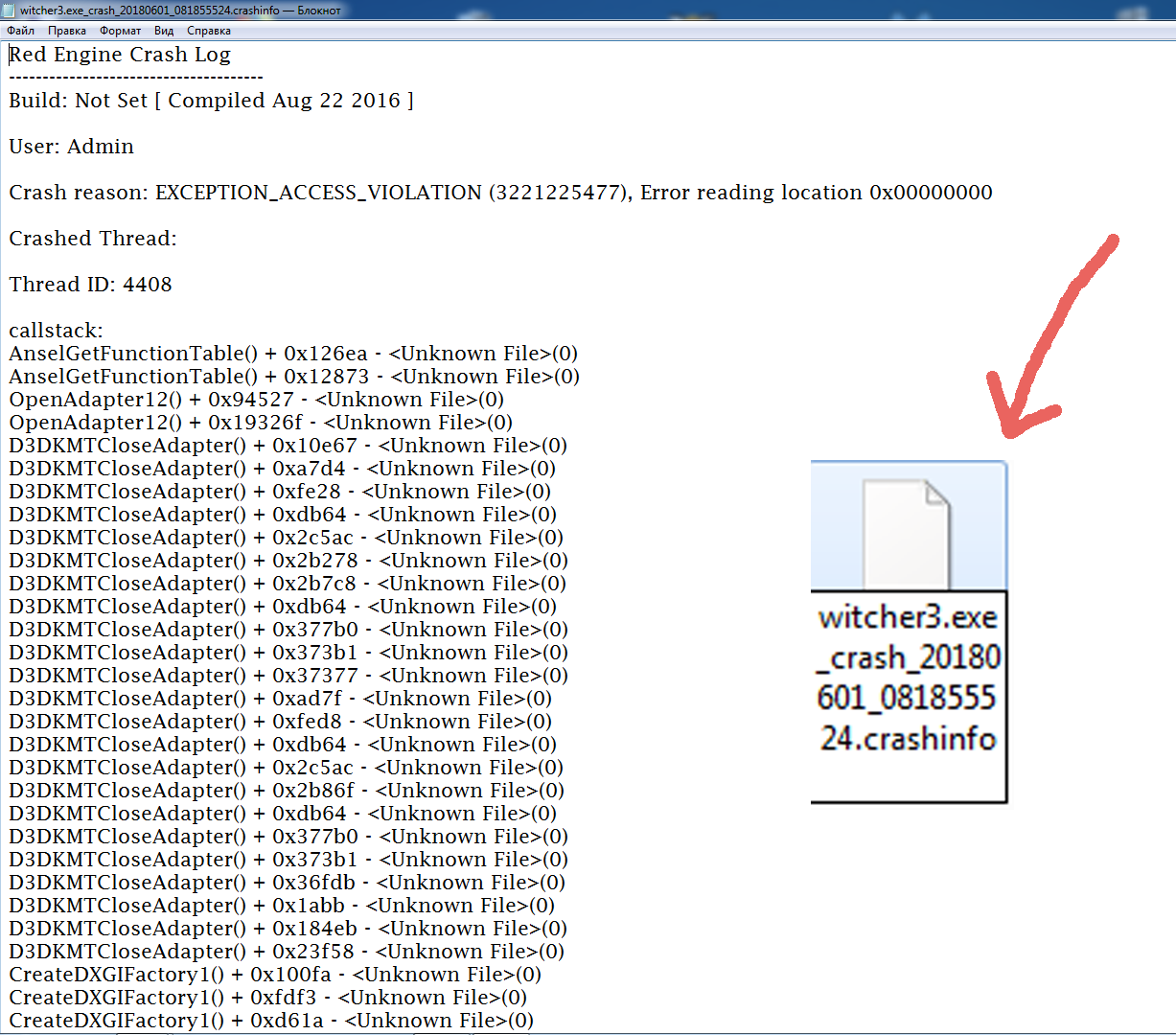Click the 'User: Admin' line
Image resolution: width=1176 pixels, height=1035 pixels.
pos(72,147)
